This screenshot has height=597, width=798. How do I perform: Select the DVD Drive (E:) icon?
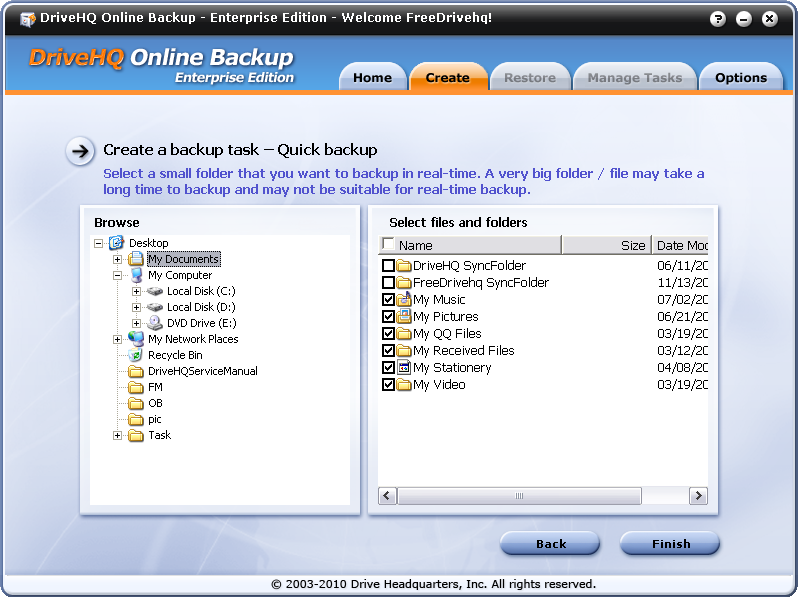point(155,323)
